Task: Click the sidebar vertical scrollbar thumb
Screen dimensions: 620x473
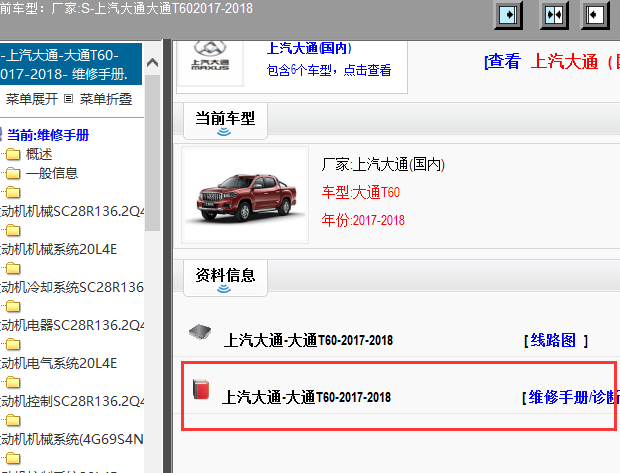Action: click(x=153, y=153)
